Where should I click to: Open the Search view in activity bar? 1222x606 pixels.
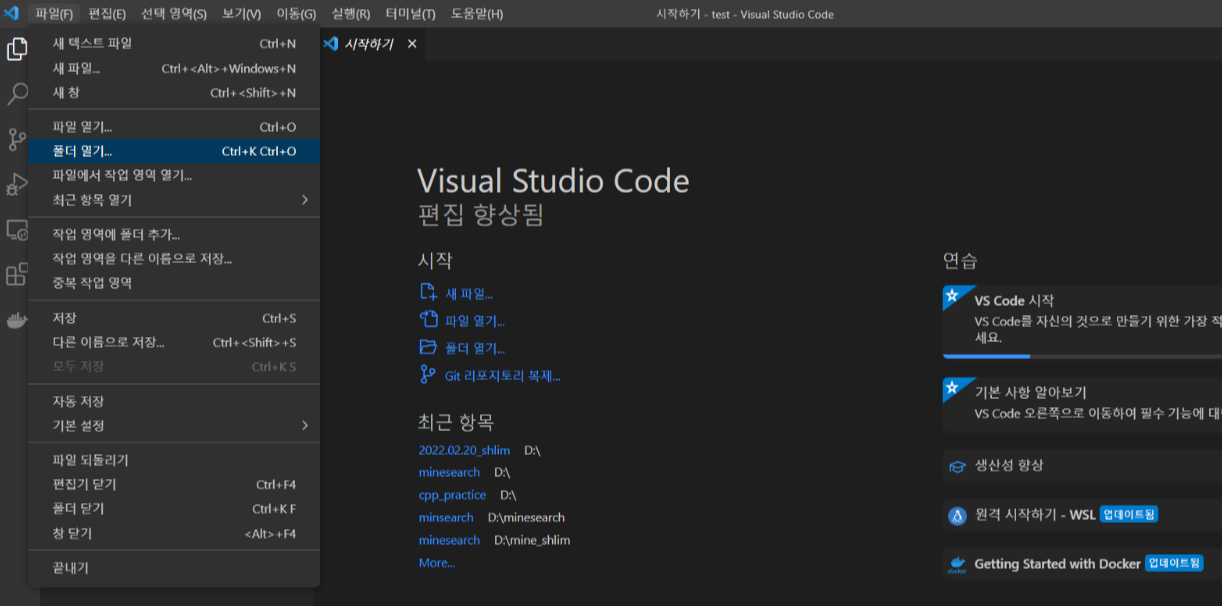point(17,94)
